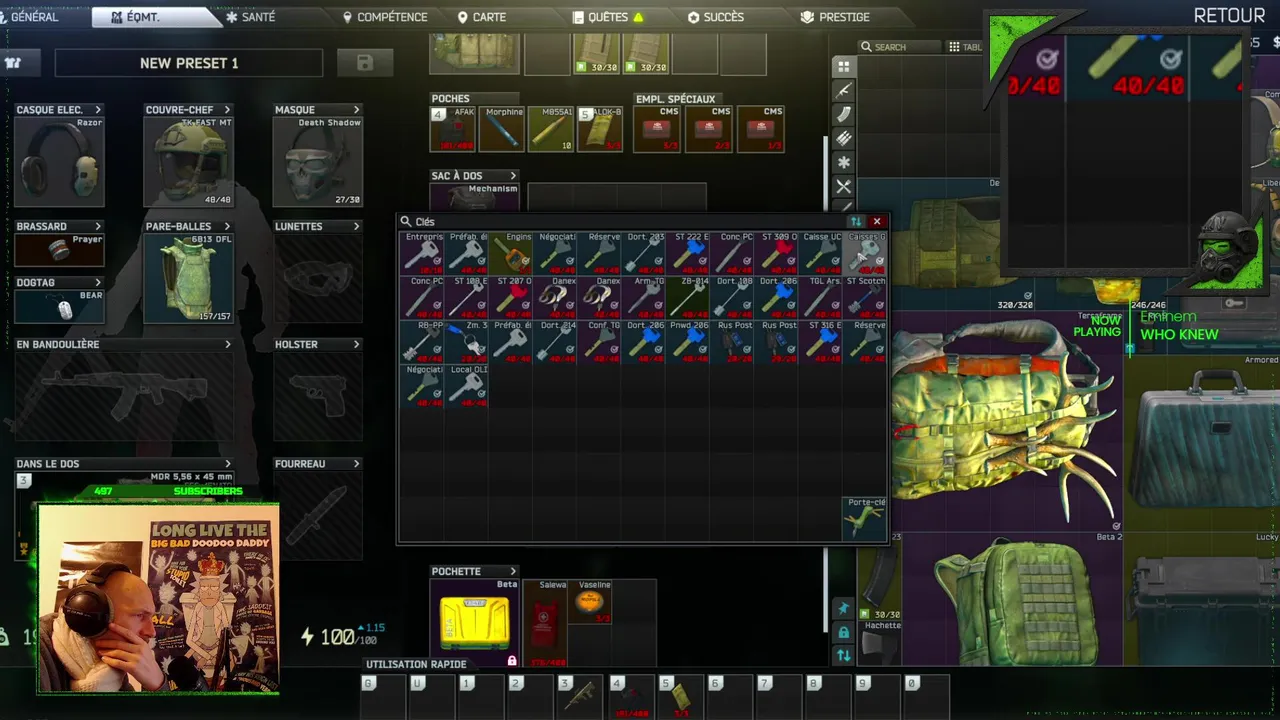Image resolution: width=1280 pixels, height=720 pixels.
Task: Expand the EN BANDOULIÈRE slot arrow
Action: (227, 345)
